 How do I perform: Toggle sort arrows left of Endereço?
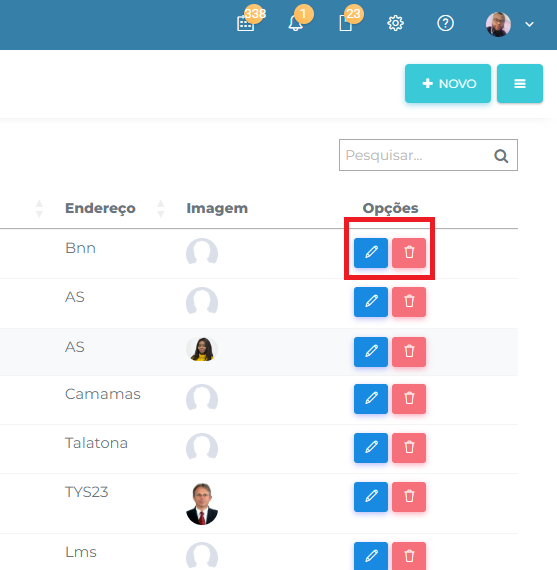(39, 209)
